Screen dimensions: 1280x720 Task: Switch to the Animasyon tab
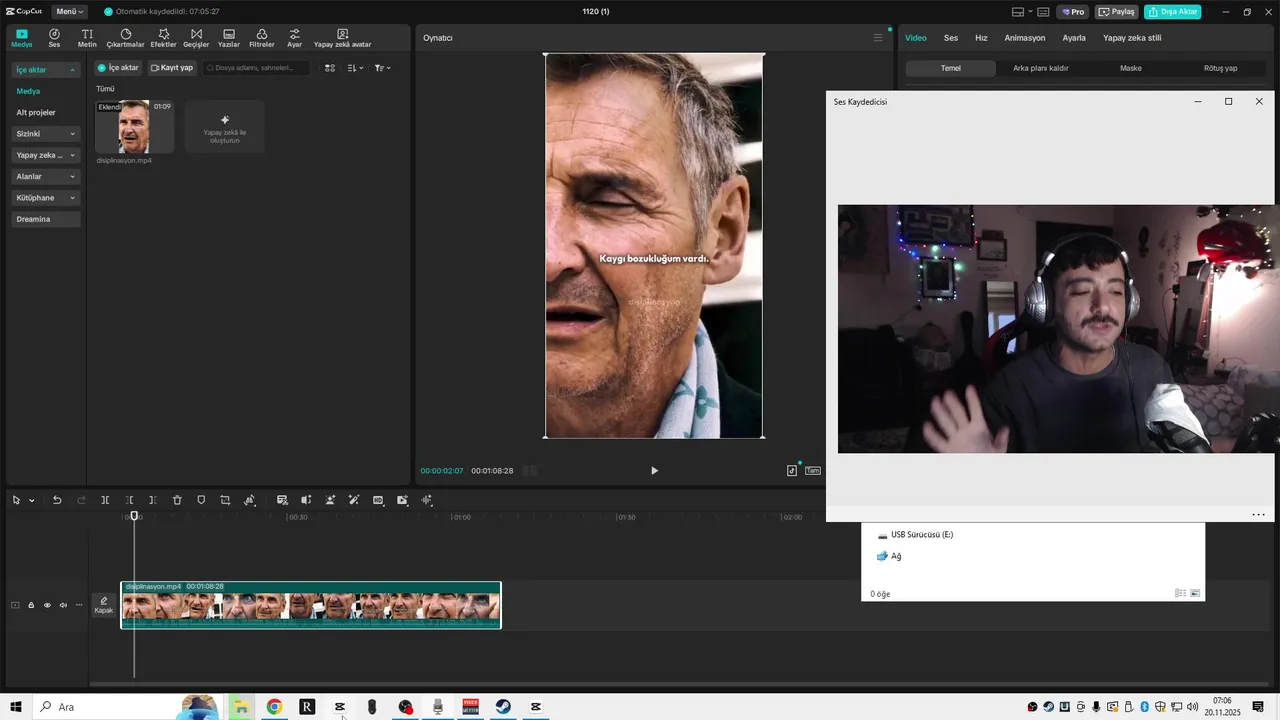(1024, 38)
